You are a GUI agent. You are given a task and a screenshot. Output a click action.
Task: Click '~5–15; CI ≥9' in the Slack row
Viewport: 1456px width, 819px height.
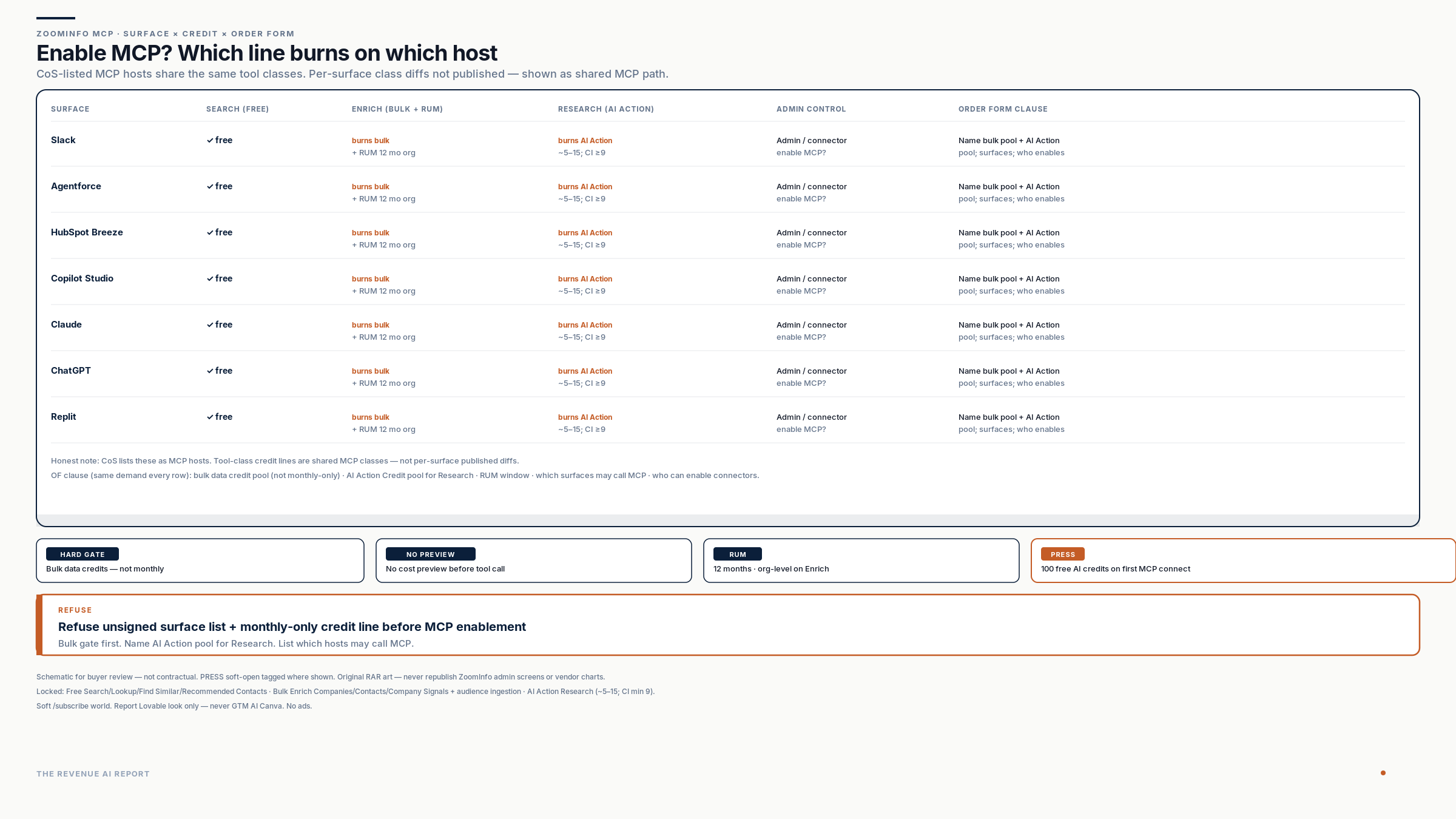[x=582, y=153]
